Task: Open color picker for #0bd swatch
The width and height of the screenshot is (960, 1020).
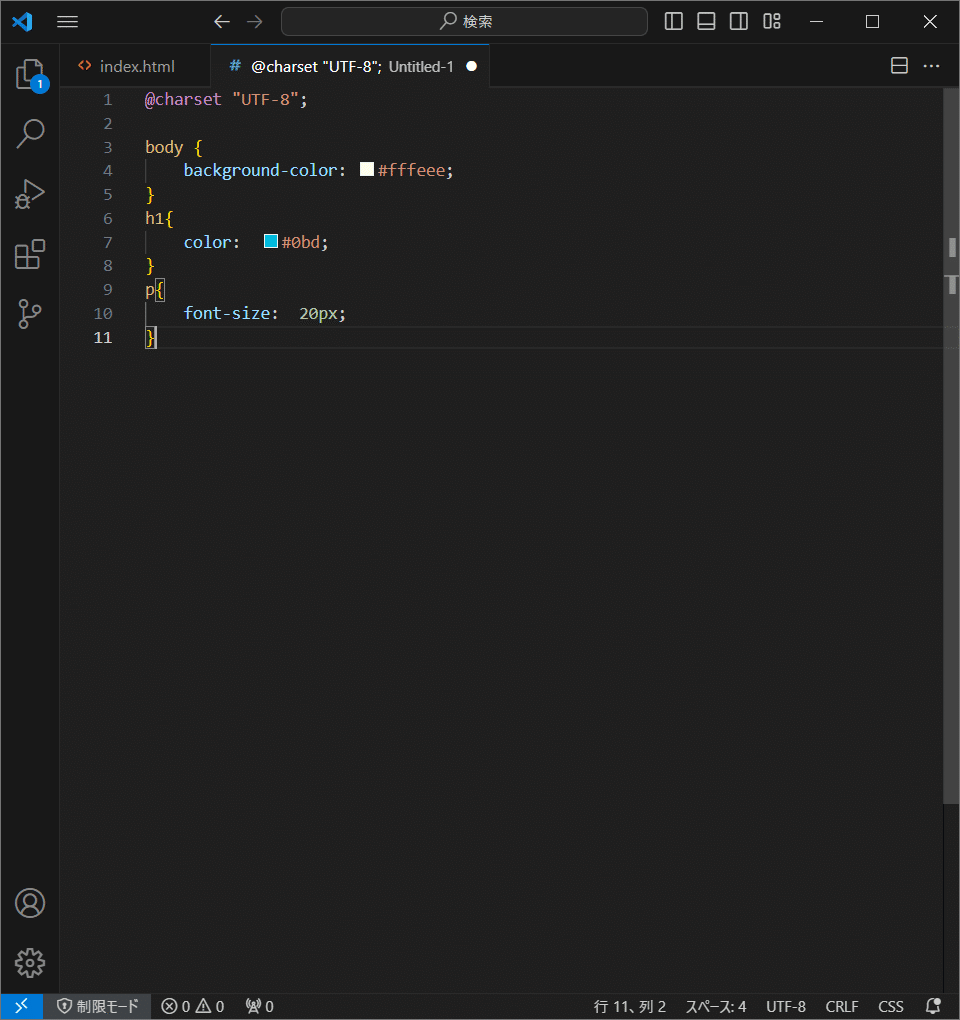Action: [271, 241]
